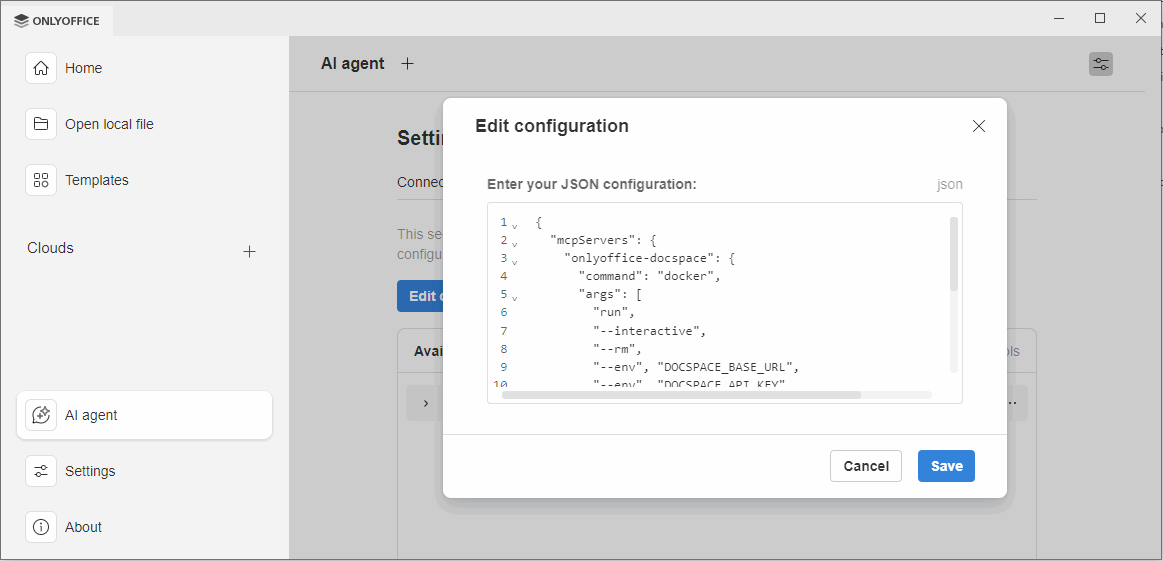1163x561 pixels.
Task: Click the Templates grid icon
Action: 41,180
